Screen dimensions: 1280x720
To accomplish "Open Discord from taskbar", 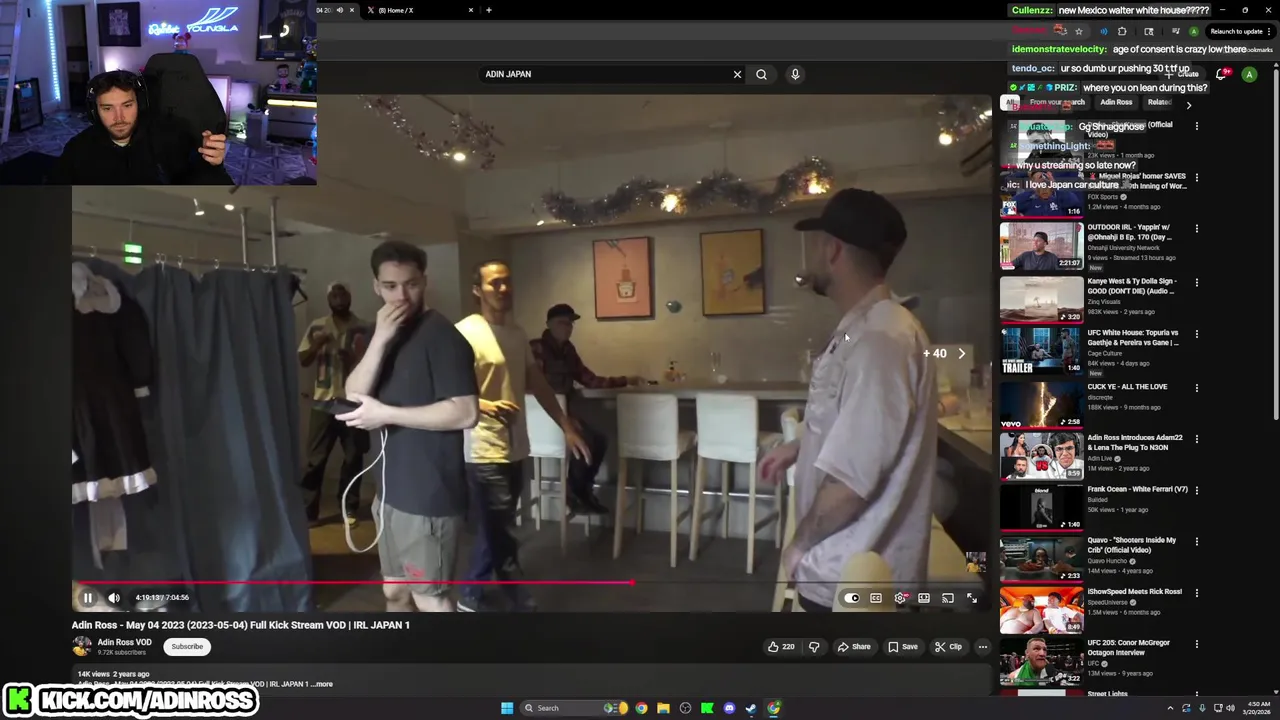I will click(729, 708).
